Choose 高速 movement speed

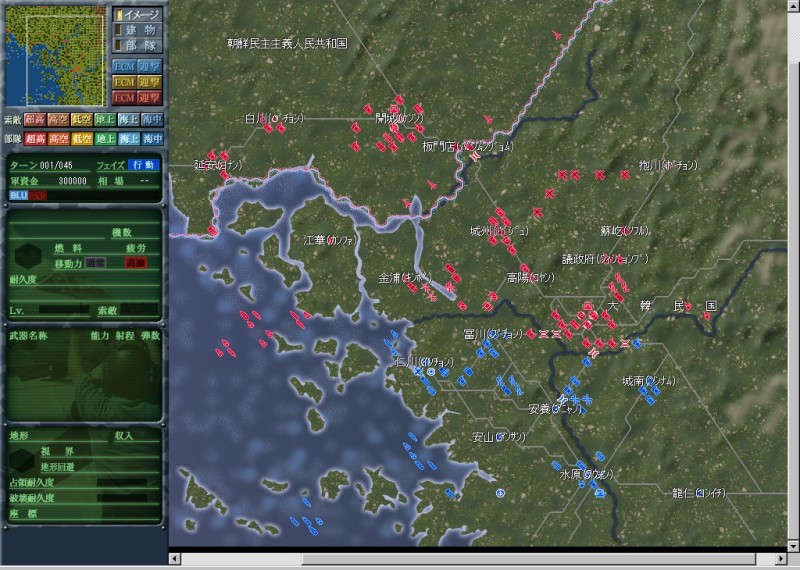tap(136, 263)
